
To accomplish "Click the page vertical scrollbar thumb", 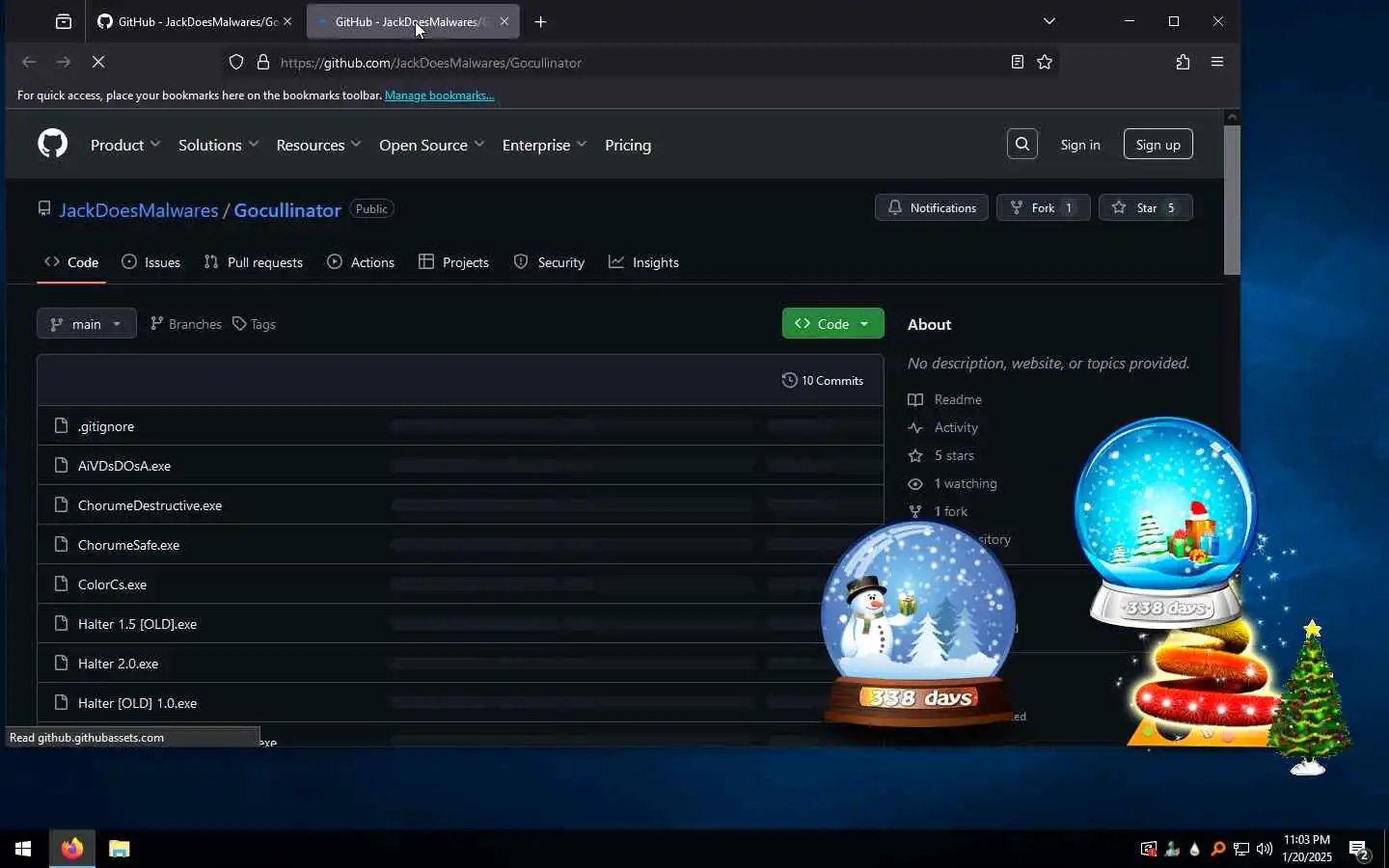I will [x=1232, y=199].
